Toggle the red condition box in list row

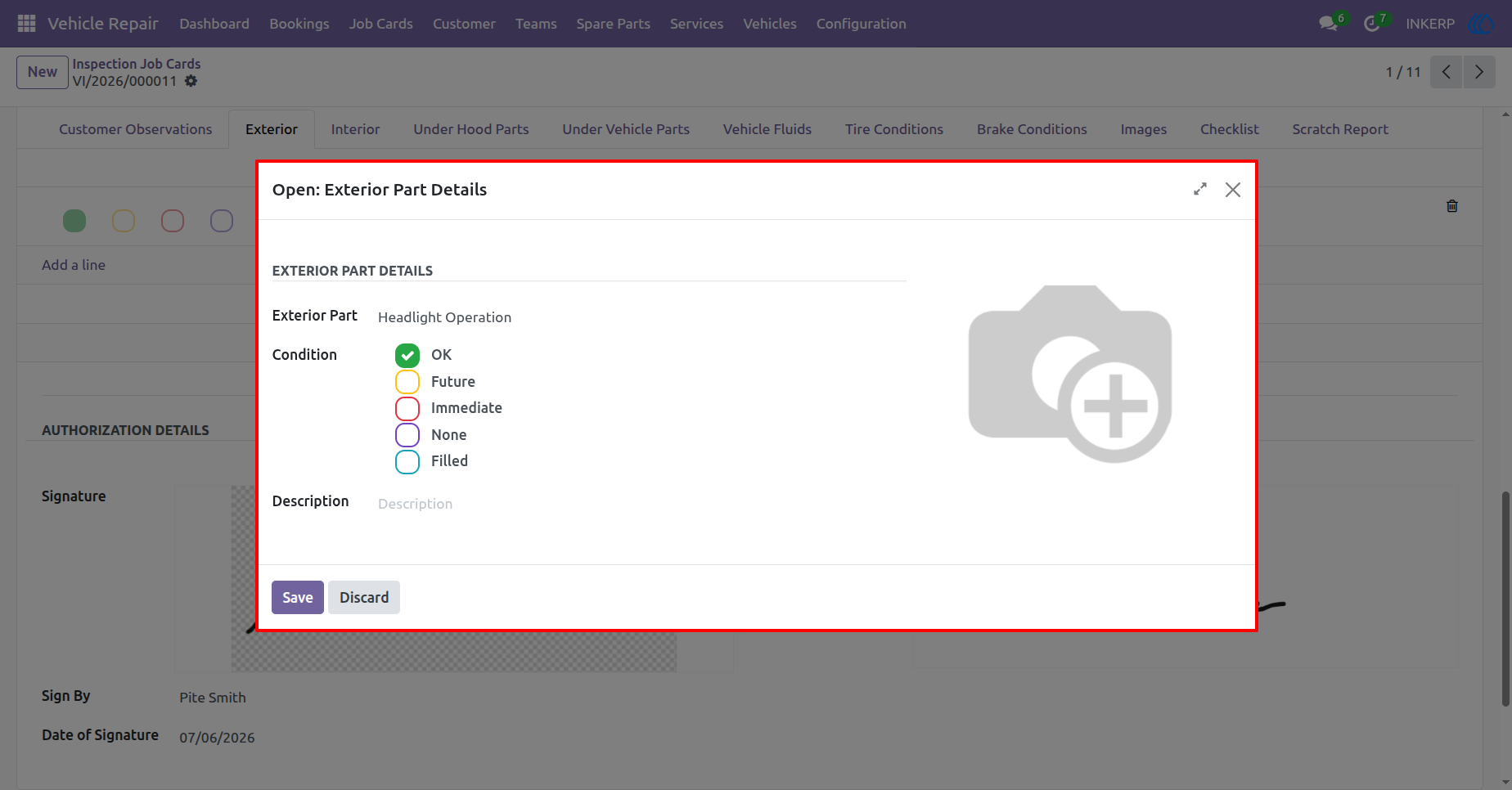173,221
